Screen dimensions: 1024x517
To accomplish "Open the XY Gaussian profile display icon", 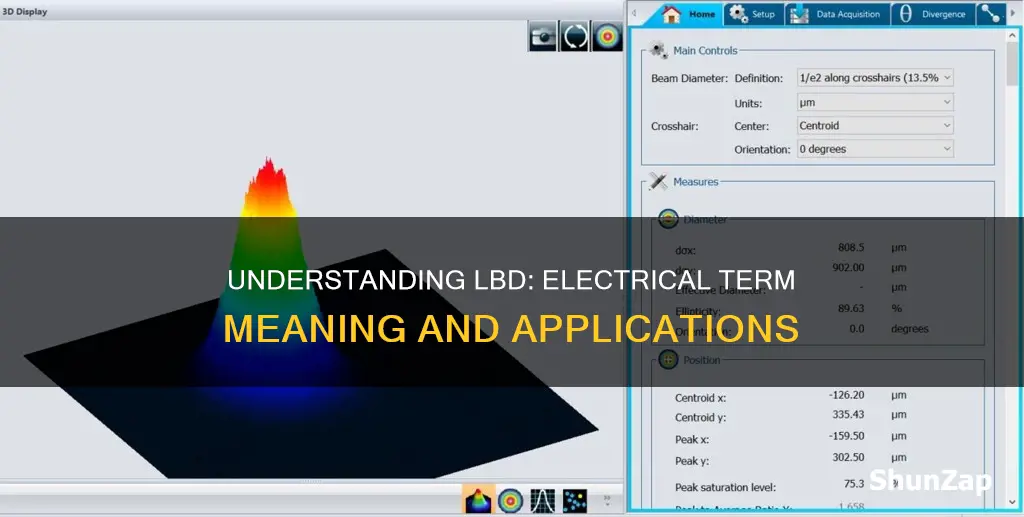I will coord(543,501).
